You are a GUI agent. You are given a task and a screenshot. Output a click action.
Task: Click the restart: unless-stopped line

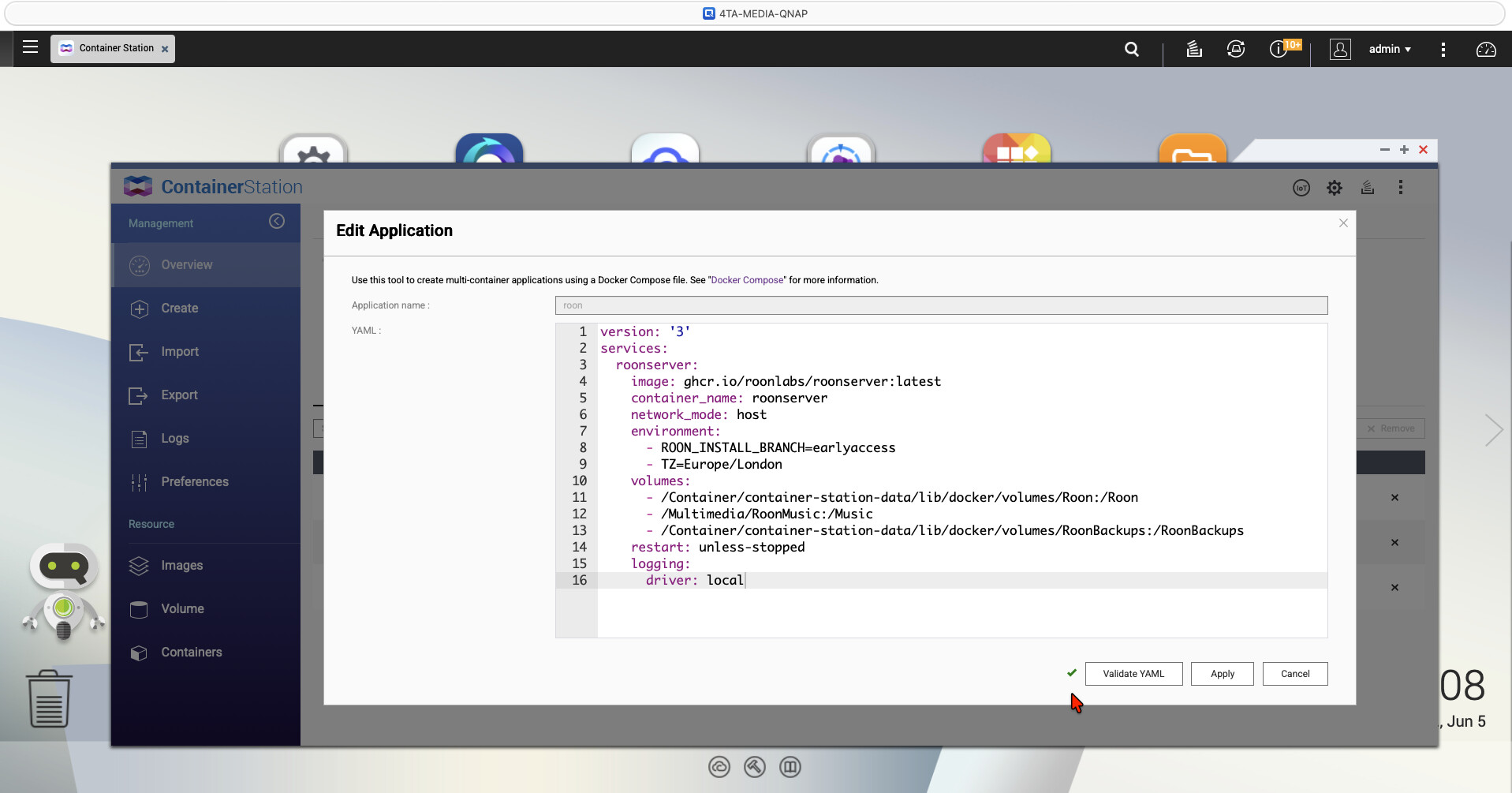[718, 548]
